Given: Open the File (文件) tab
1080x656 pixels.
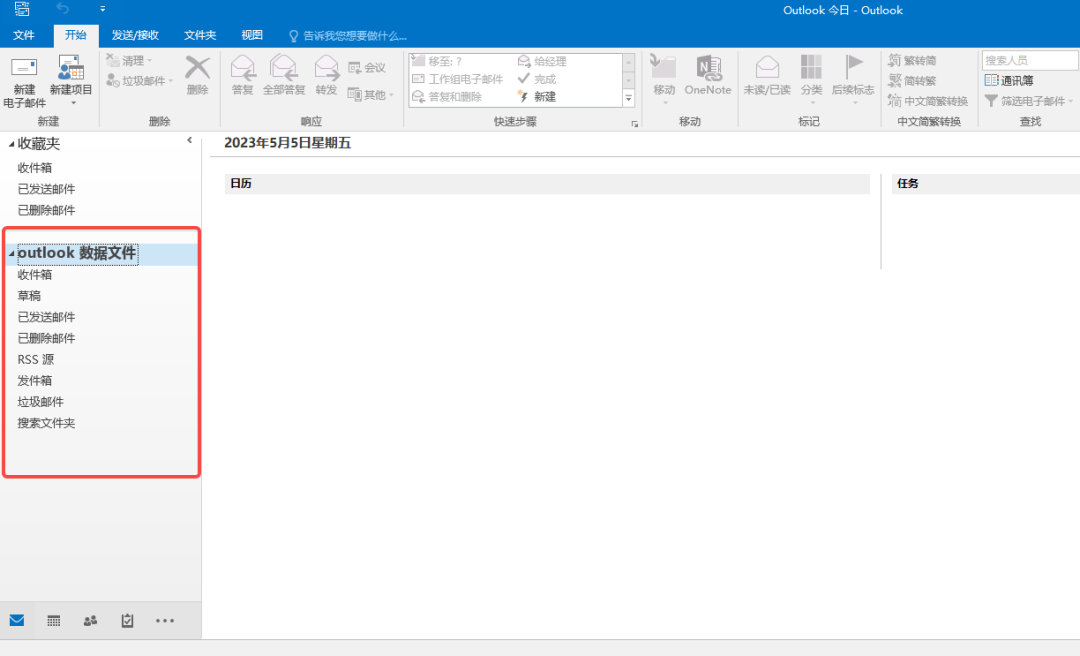Looking at the screenshot, I should click(x=24, y=35).
